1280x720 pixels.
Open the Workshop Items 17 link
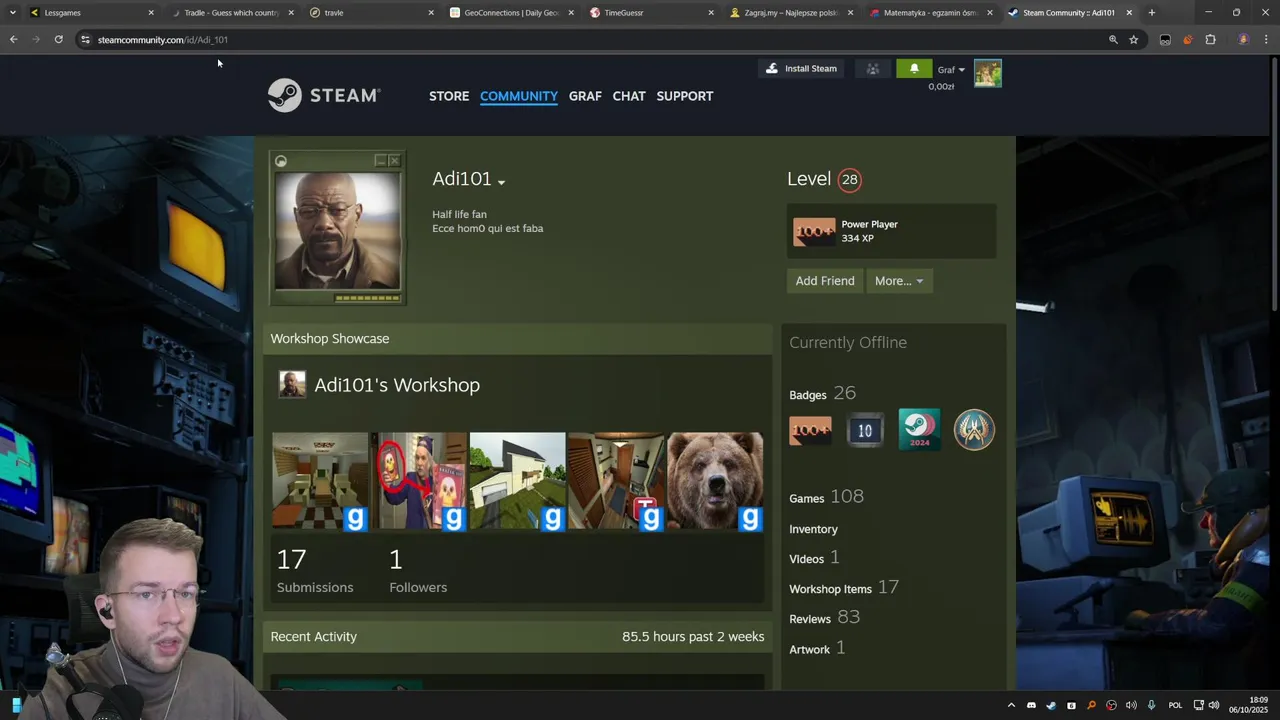click(x=844, y=588)
